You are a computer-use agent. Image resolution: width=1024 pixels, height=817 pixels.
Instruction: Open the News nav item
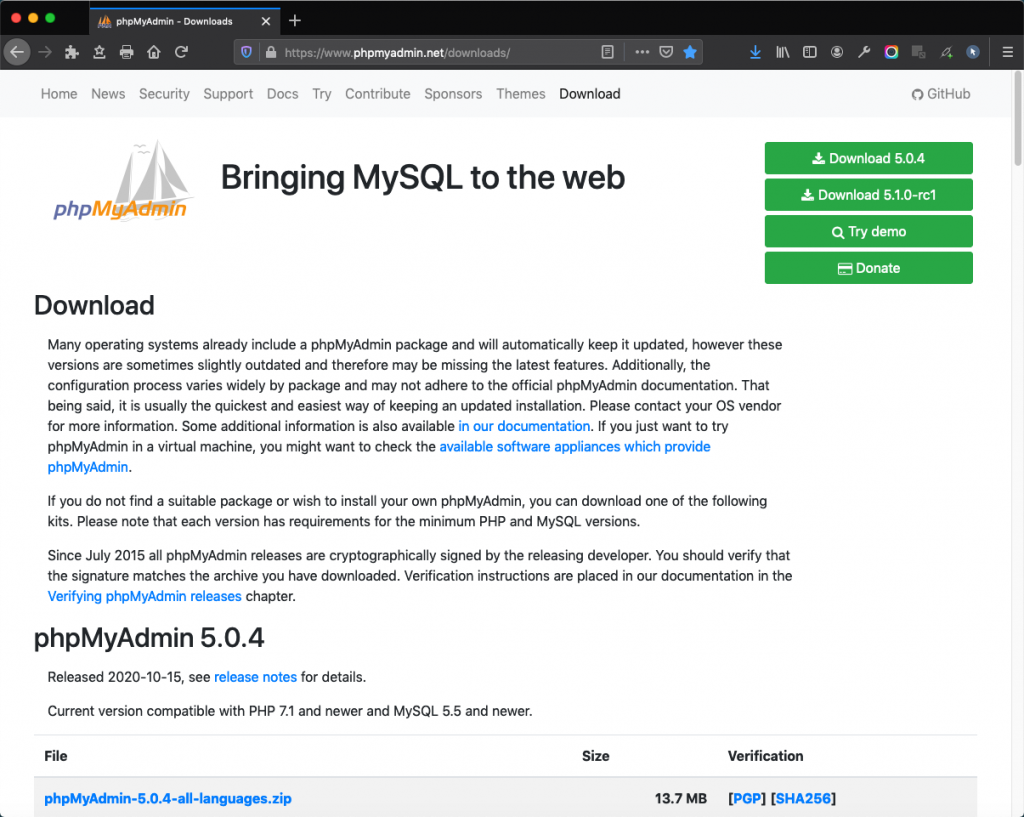108,94
